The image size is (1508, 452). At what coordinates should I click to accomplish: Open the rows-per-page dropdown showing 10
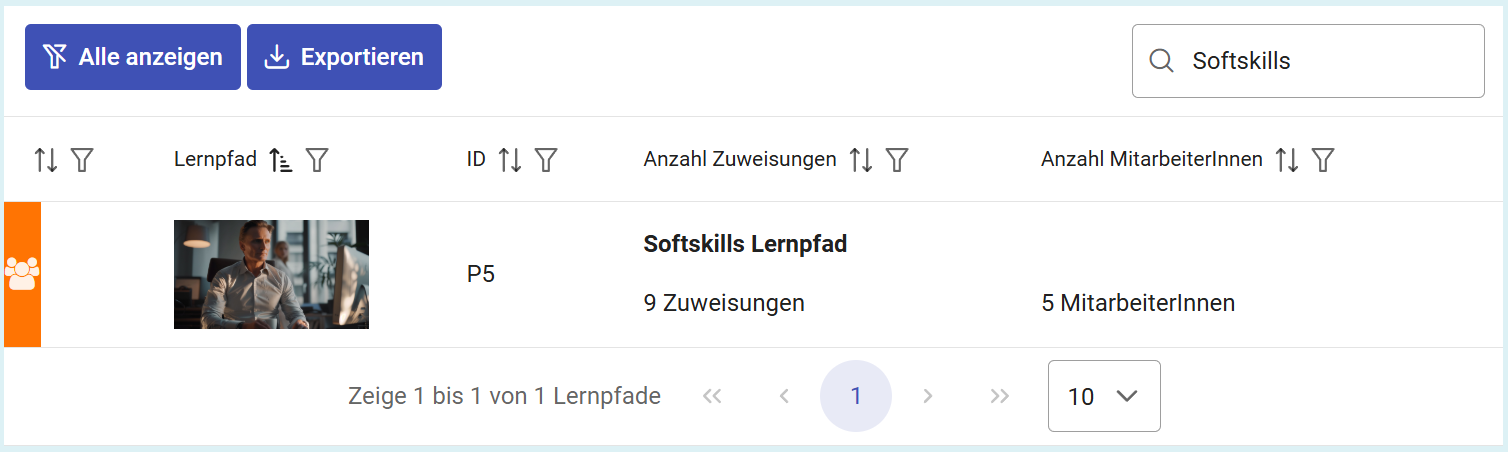point(1104,396)
